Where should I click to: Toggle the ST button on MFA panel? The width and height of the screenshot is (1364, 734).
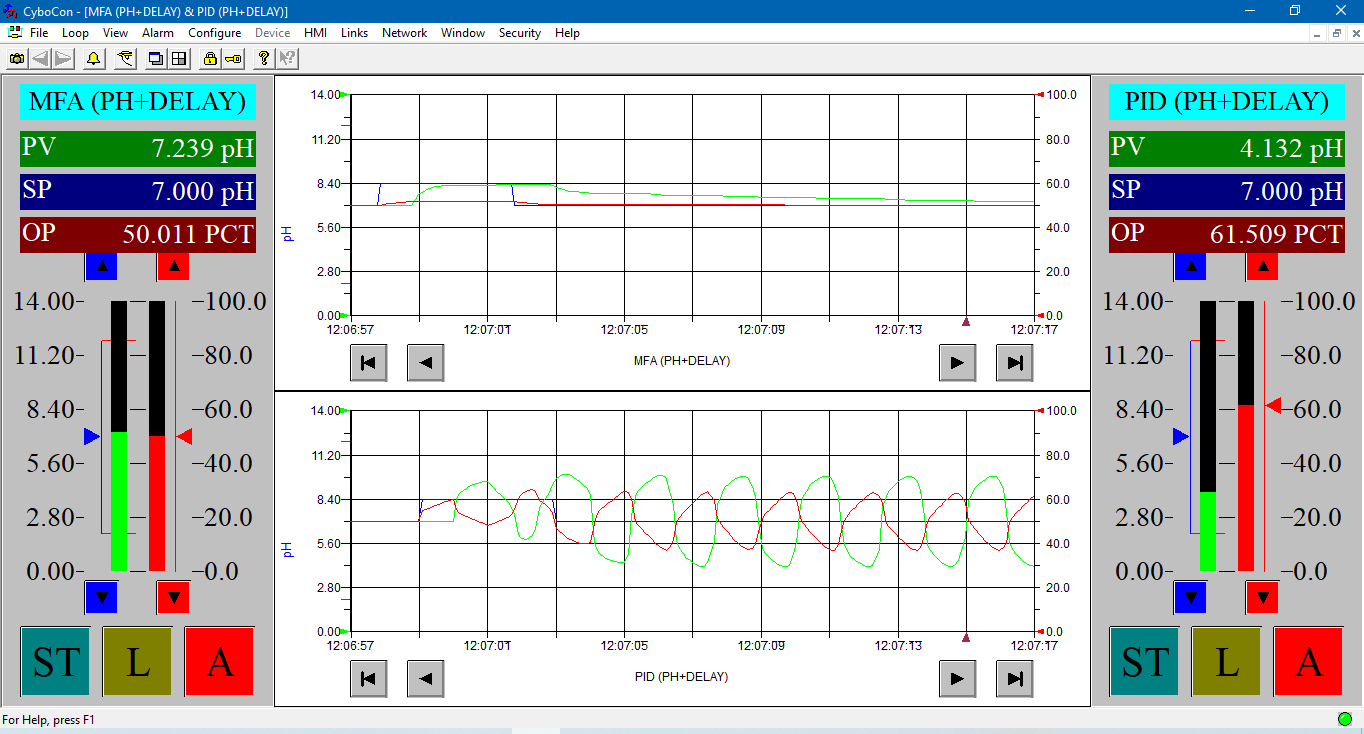[x=55, y=661]
